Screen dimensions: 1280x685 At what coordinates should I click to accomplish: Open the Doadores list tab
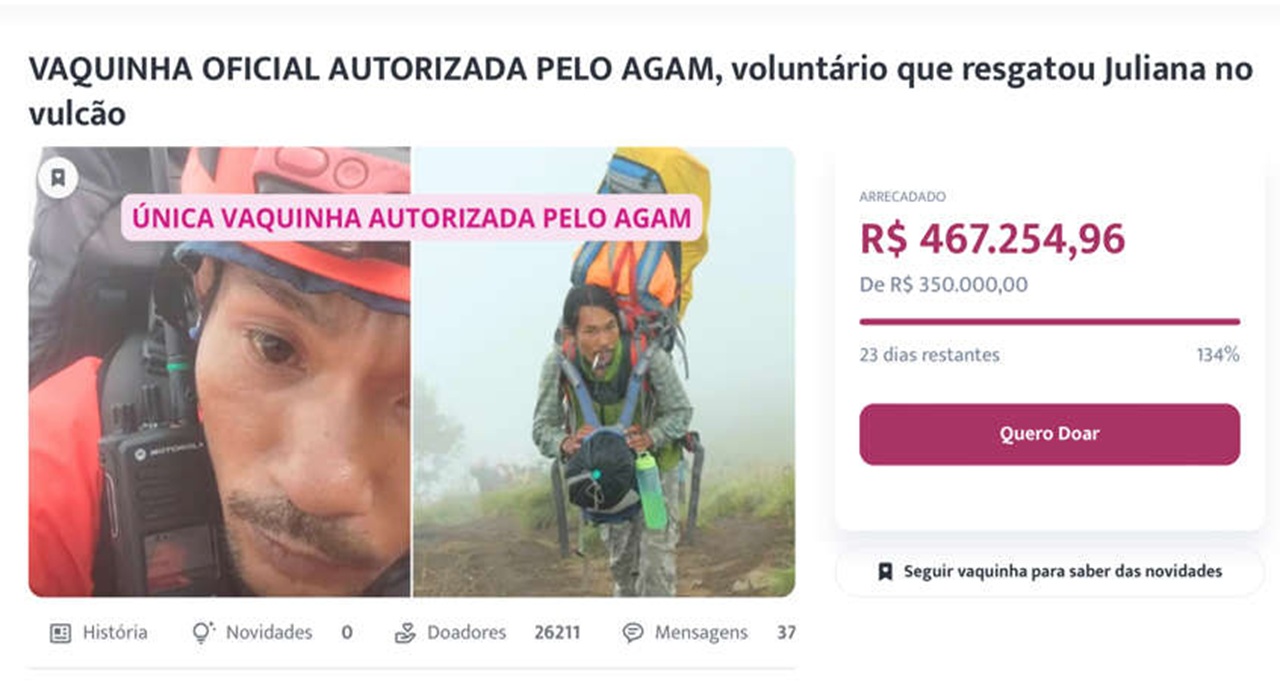[465, 632]
